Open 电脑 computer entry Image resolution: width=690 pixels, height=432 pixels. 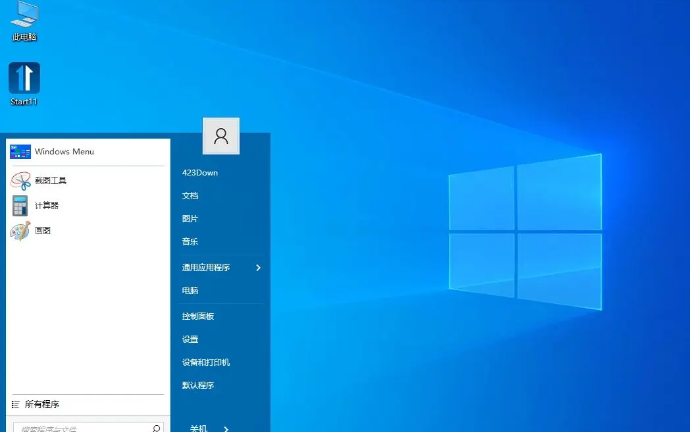click(x=190, y=290)
